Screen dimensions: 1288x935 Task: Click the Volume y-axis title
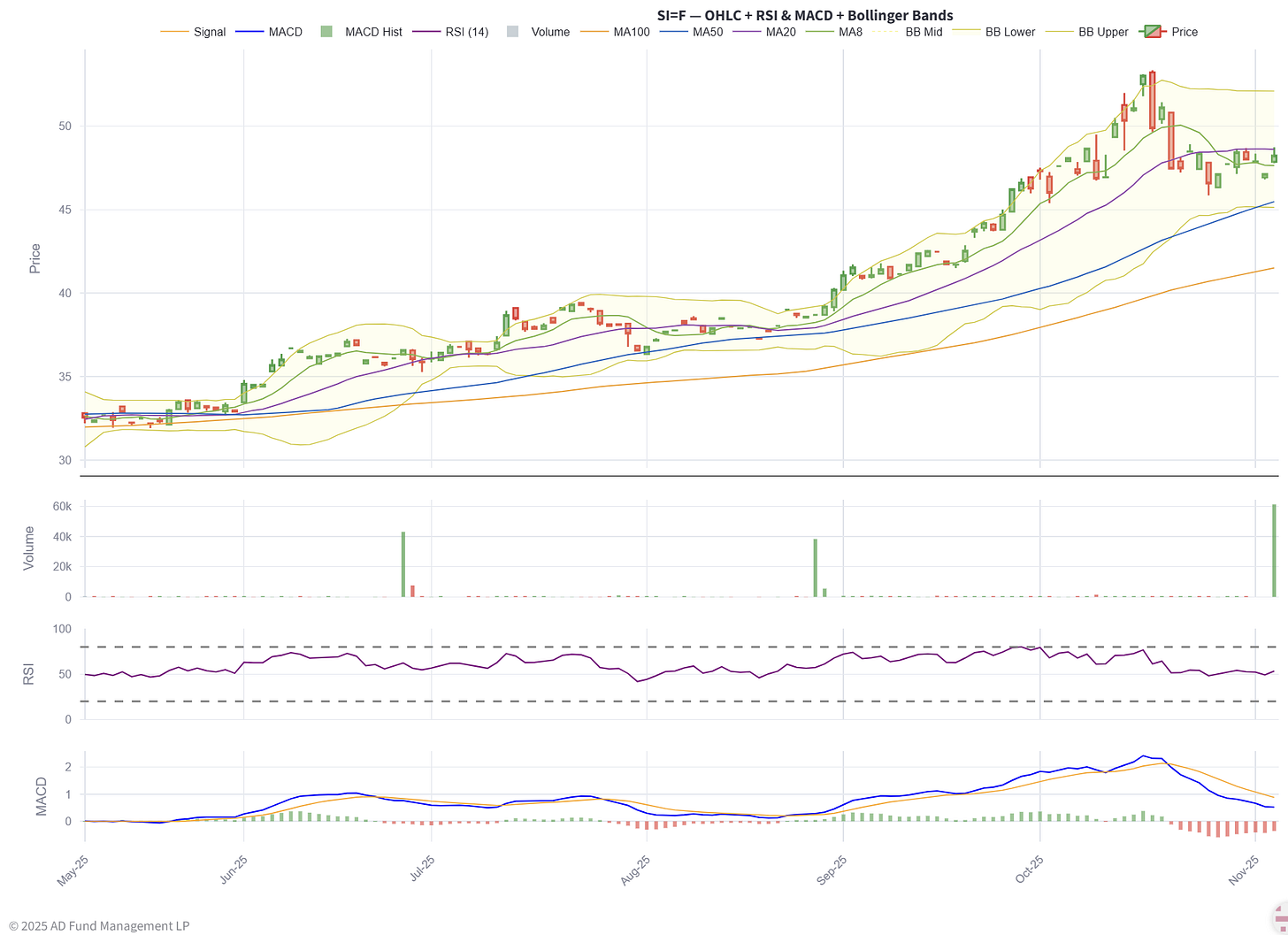point(29,548)
